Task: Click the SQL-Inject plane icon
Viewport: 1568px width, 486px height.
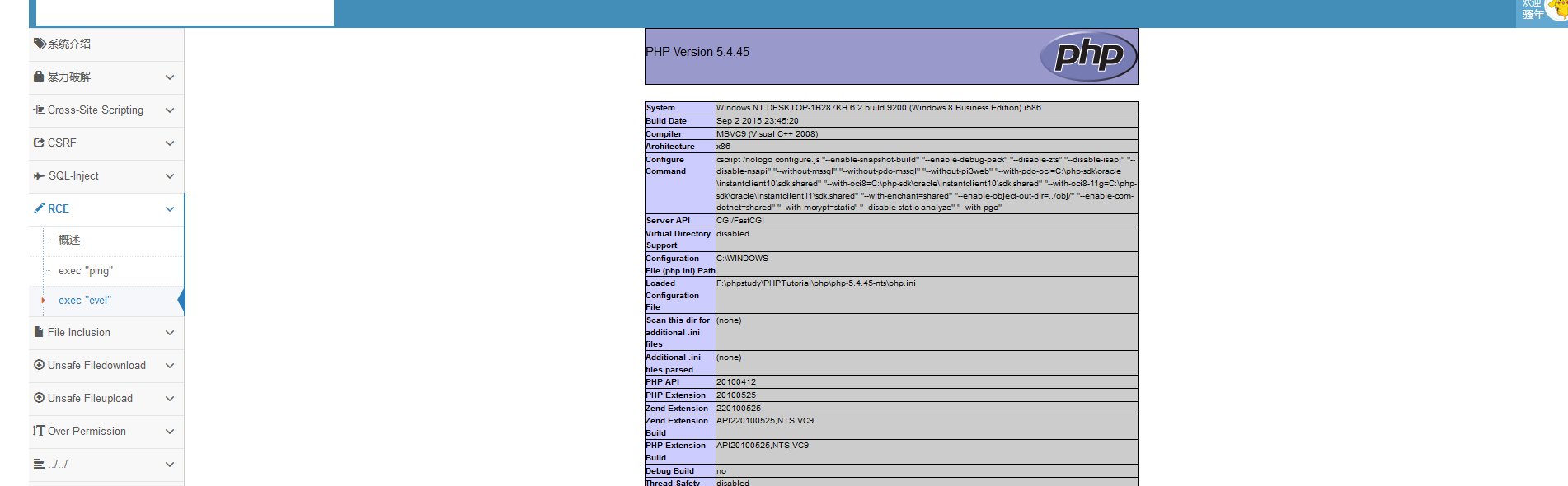Action: [x=39, y=175]
